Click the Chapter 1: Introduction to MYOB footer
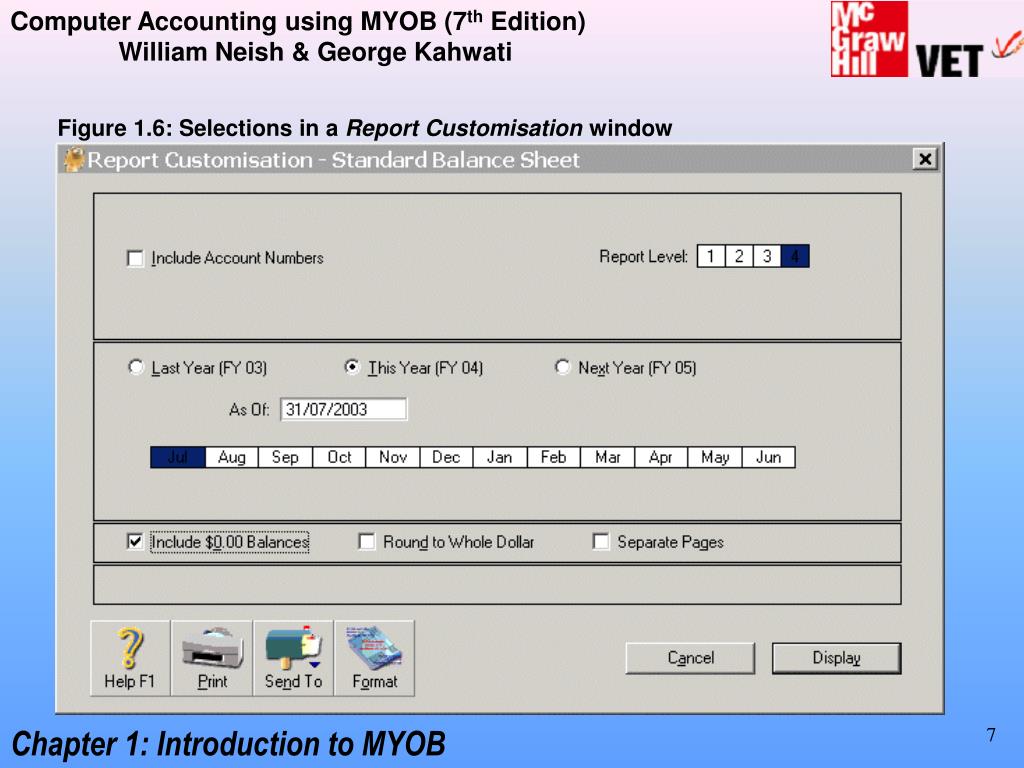The image size is (1024, 768). (229, 744)
